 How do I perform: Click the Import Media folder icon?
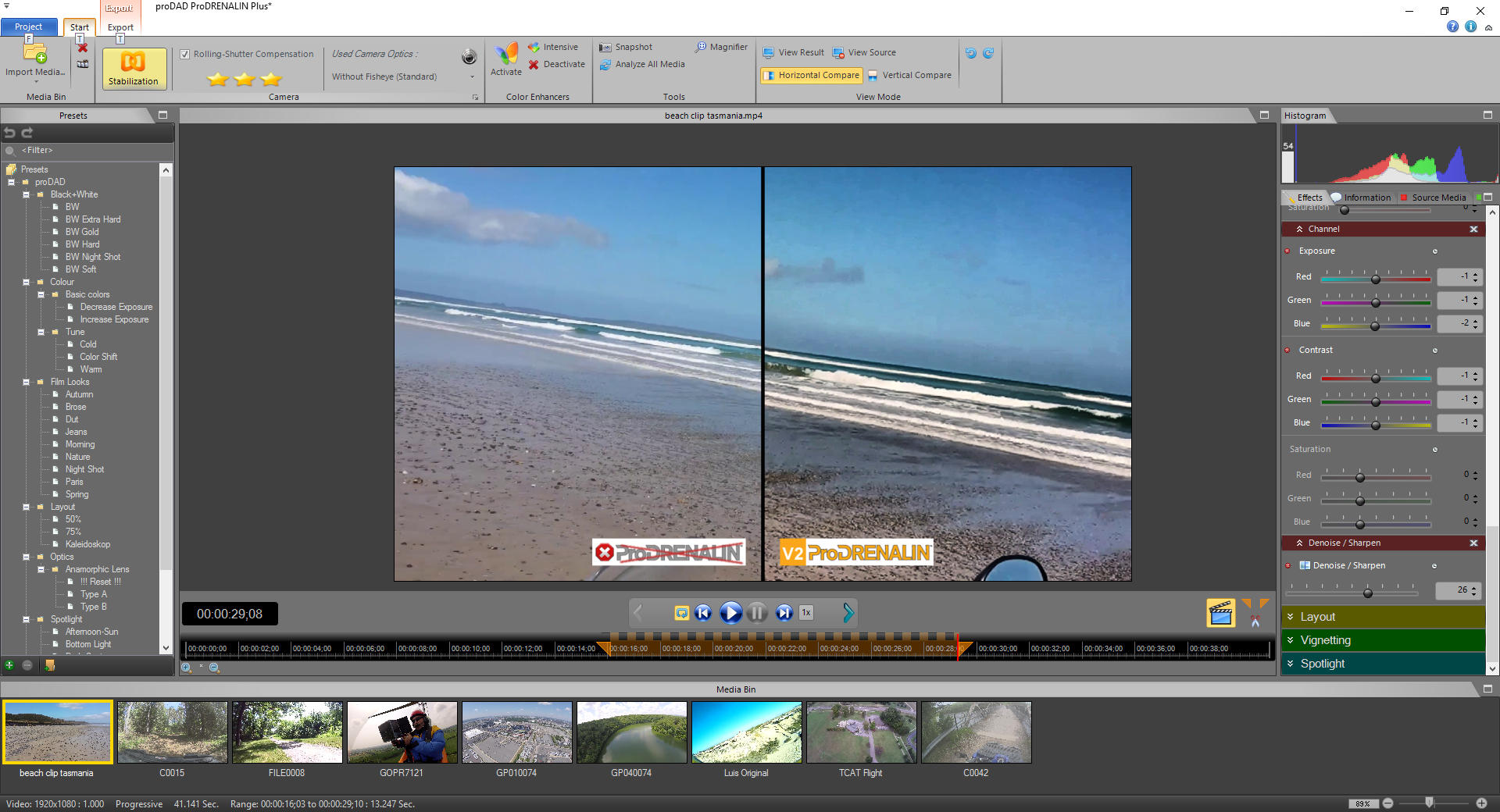(35, 52)
